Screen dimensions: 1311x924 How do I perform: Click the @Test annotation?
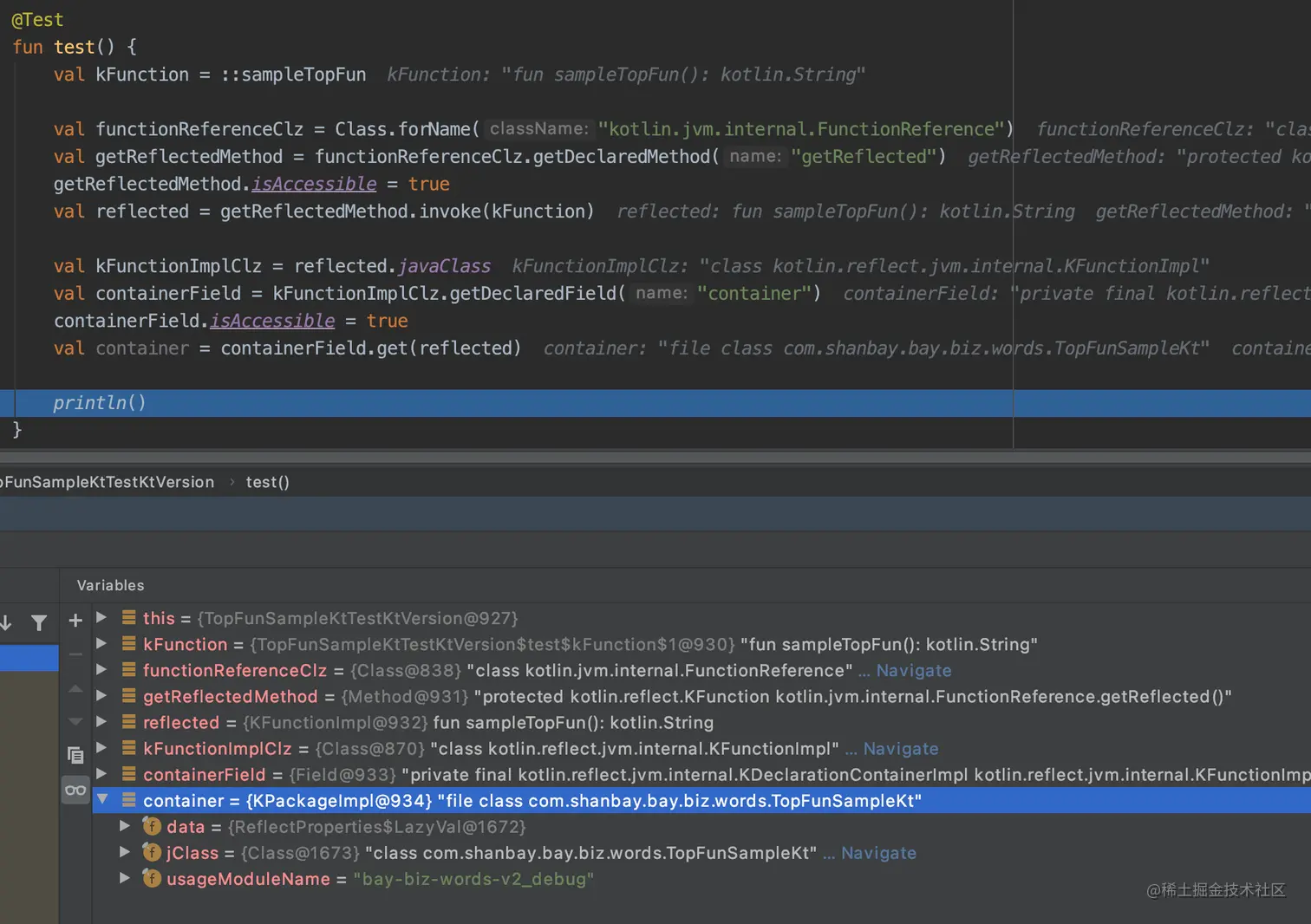[x=37, y=19]
